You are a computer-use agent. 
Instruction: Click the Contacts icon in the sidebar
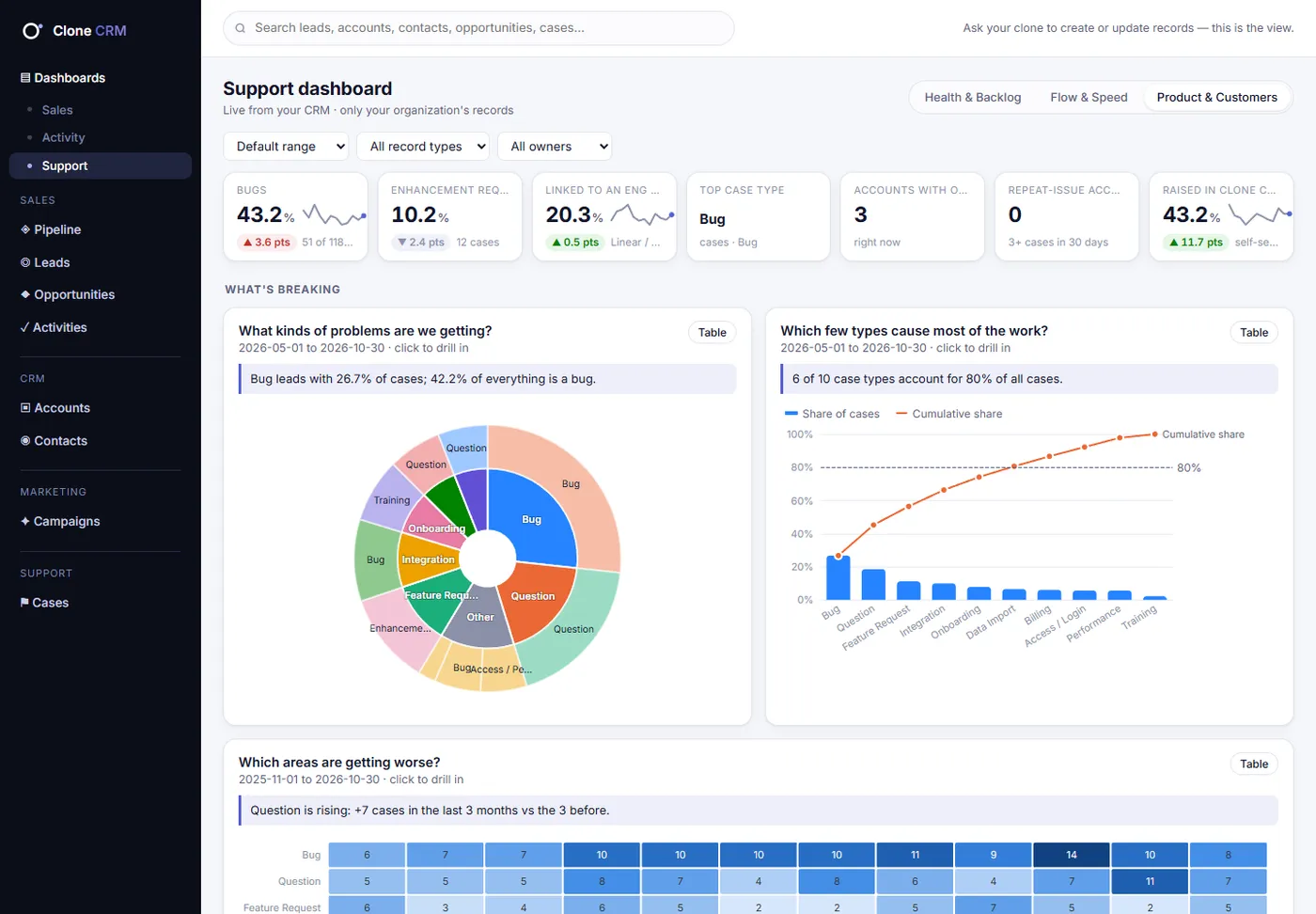[x=25, y=441]
